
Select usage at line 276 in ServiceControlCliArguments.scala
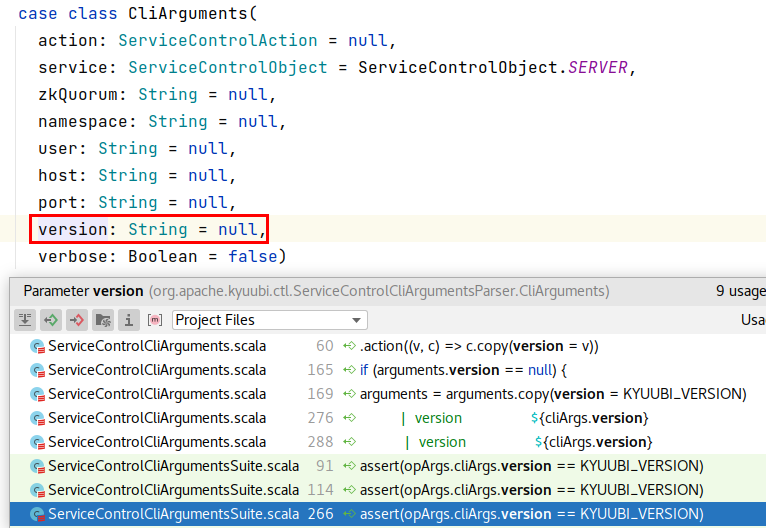click(388, 418)
